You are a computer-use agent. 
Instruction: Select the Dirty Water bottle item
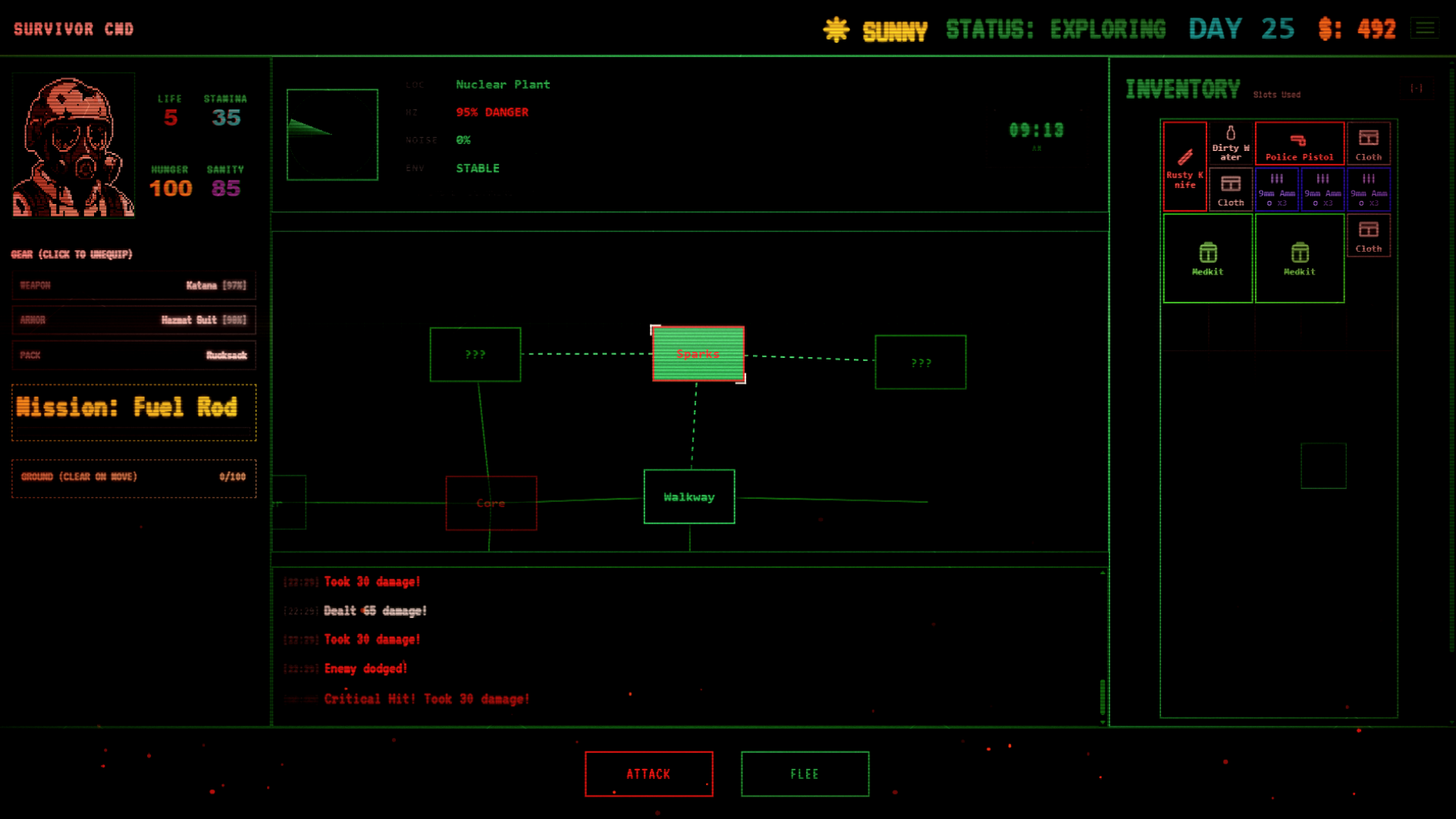pos(1229,143)
